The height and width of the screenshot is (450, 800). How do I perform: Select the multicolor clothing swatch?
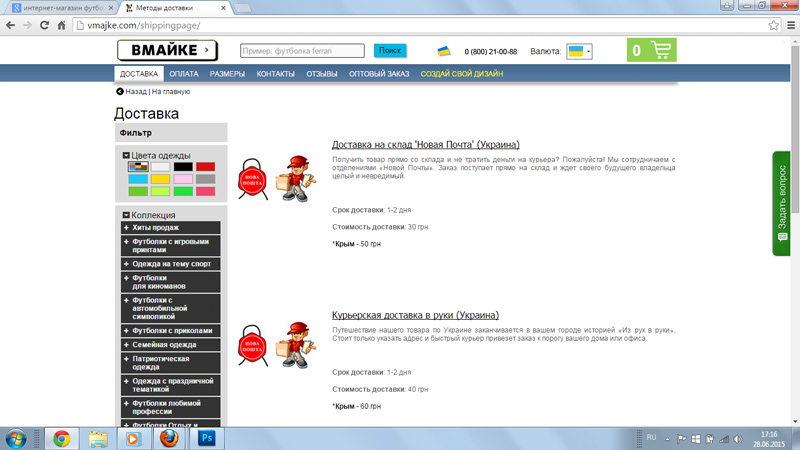[x=138, y=166]
